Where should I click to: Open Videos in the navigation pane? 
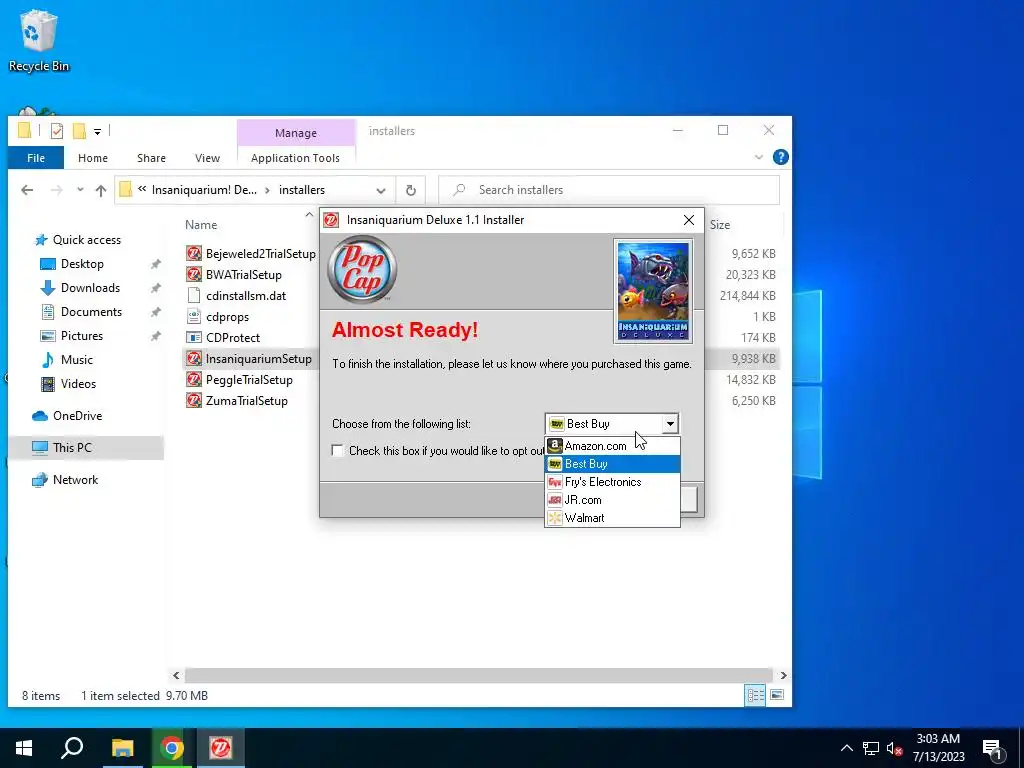pyautogui.click(x=78, y=384)
